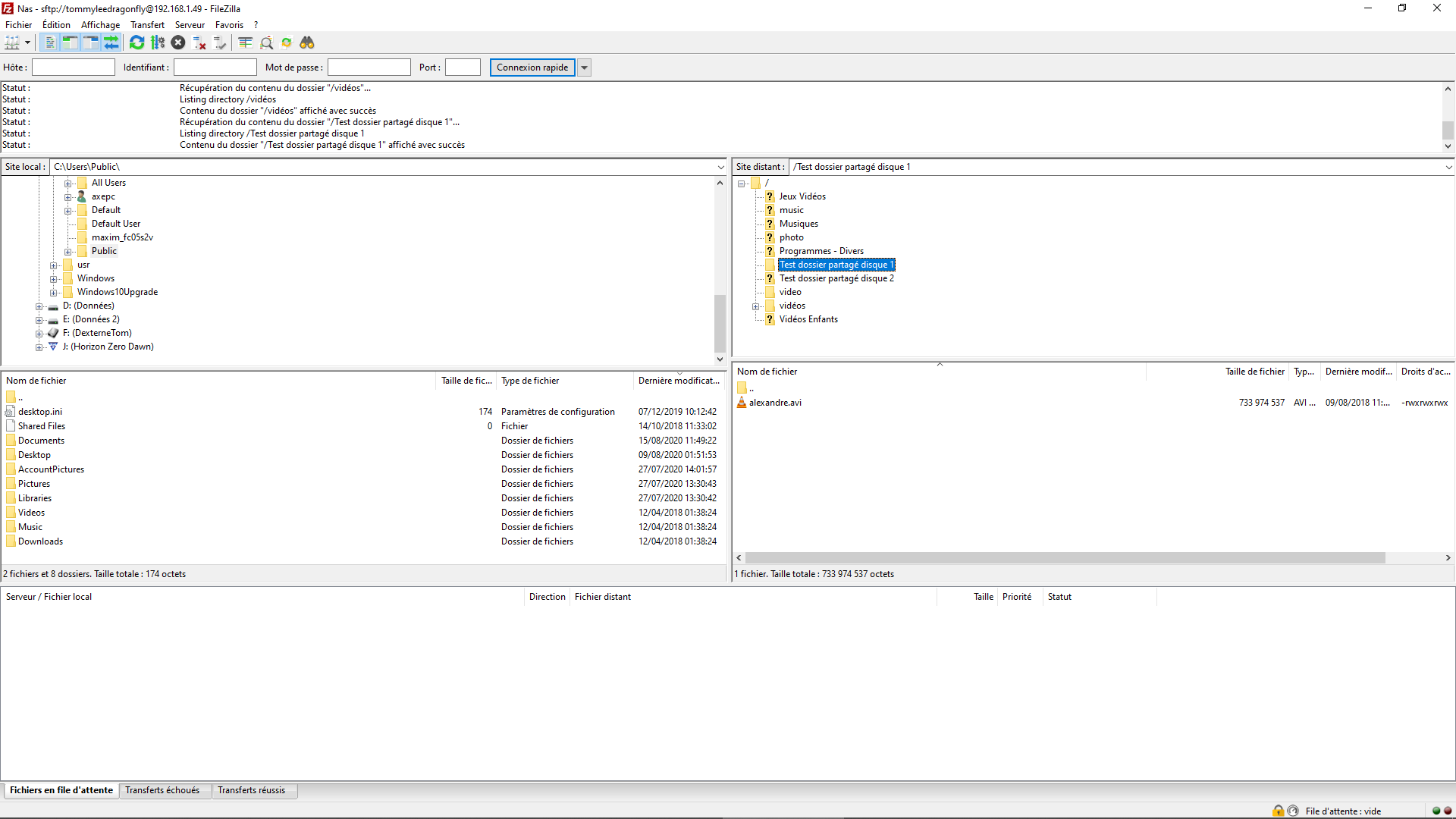
Task: Toggle local directory tree view
Action: pyautogui.click(x=70, y=43)
